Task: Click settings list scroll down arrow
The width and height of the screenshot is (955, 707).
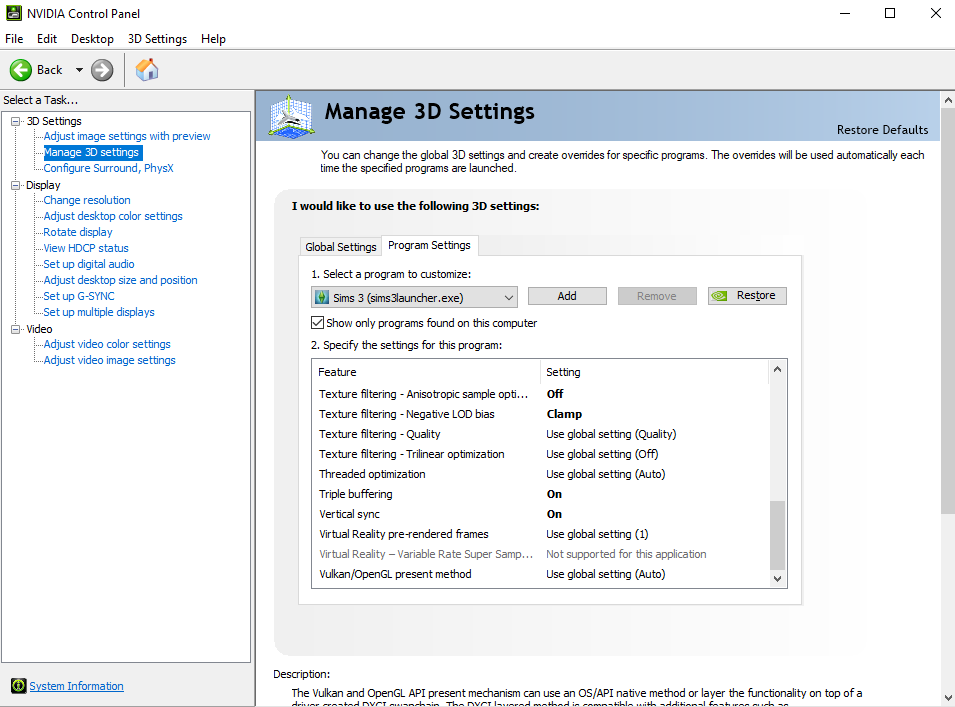Action: click(777, 579)
